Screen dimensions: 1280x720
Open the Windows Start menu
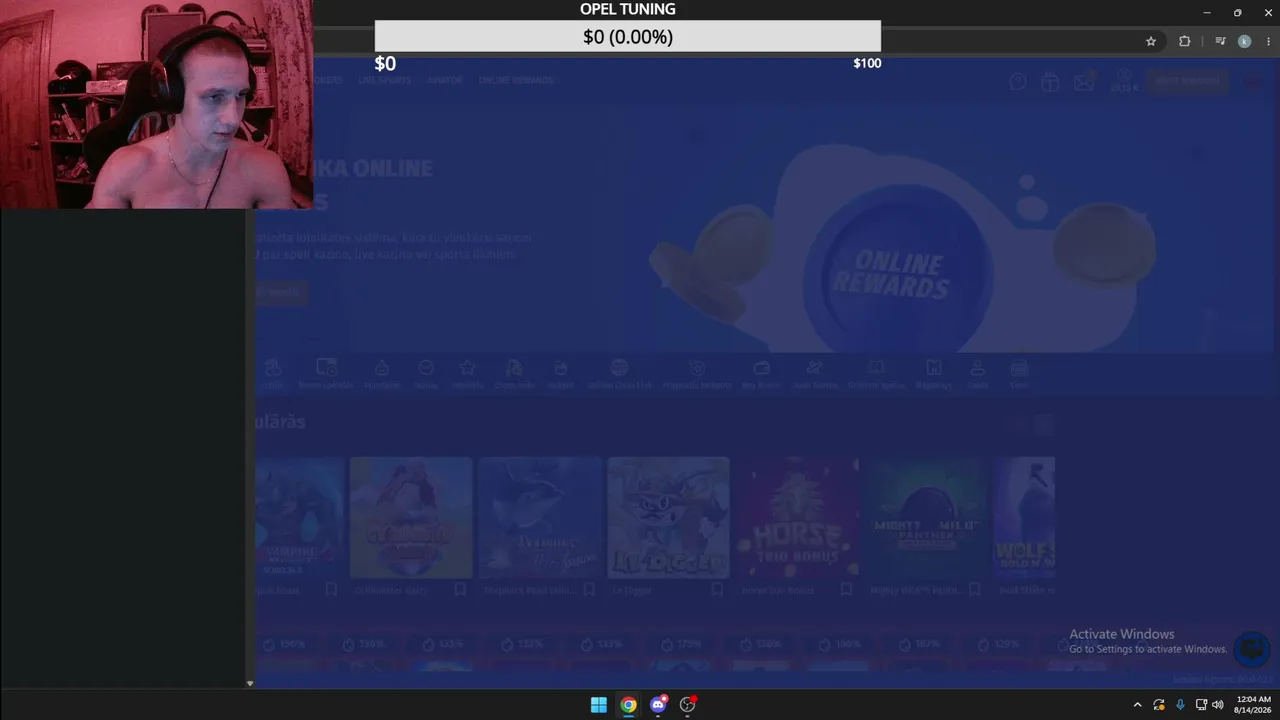598,705
